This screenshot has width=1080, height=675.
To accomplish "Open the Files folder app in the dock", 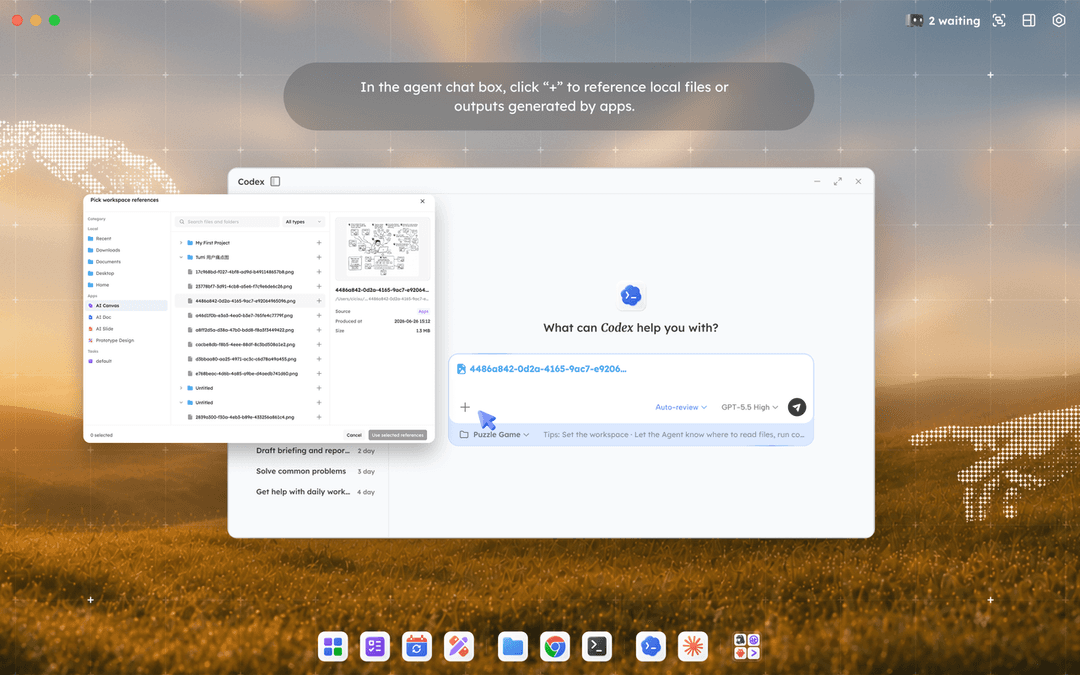I will click(x=512, y=647).
